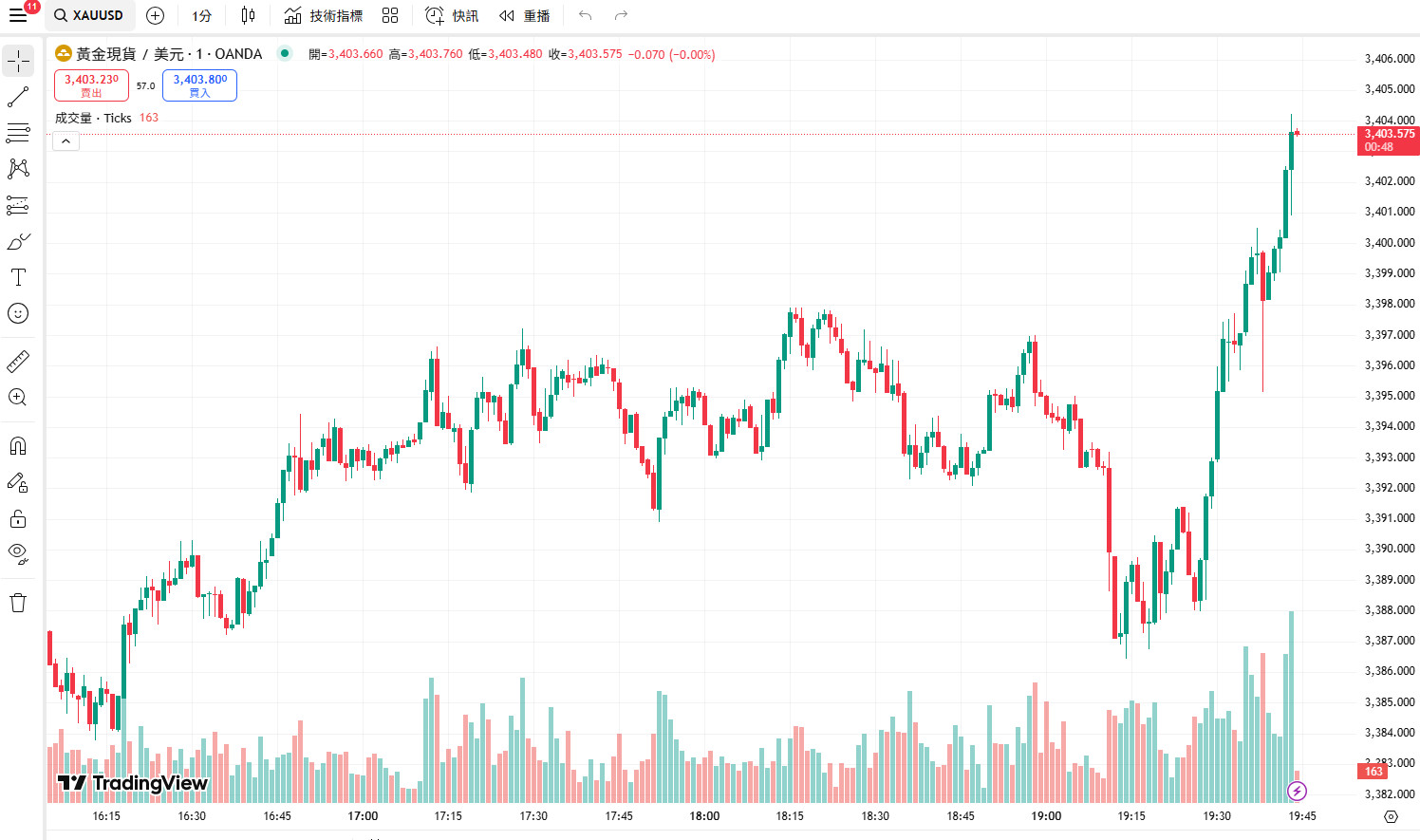Click the red 賣出 sell button
This screenshot has width=1420, height=840.
click(x=91, y=85)
